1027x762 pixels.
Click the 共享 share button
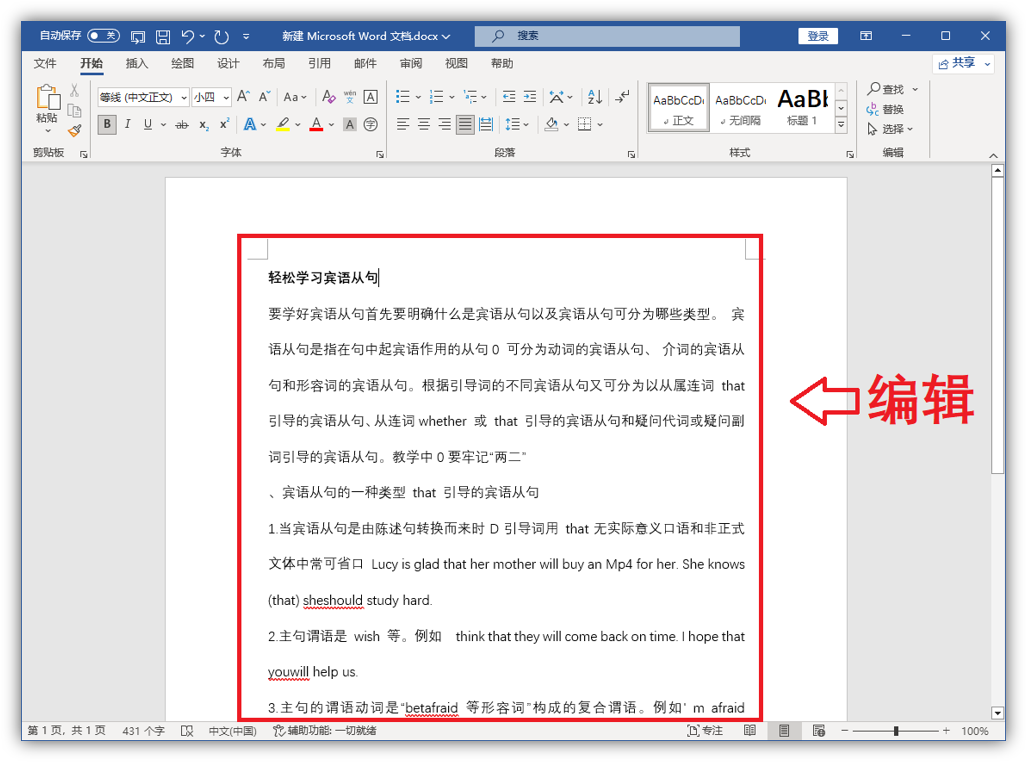click(963, 63)
